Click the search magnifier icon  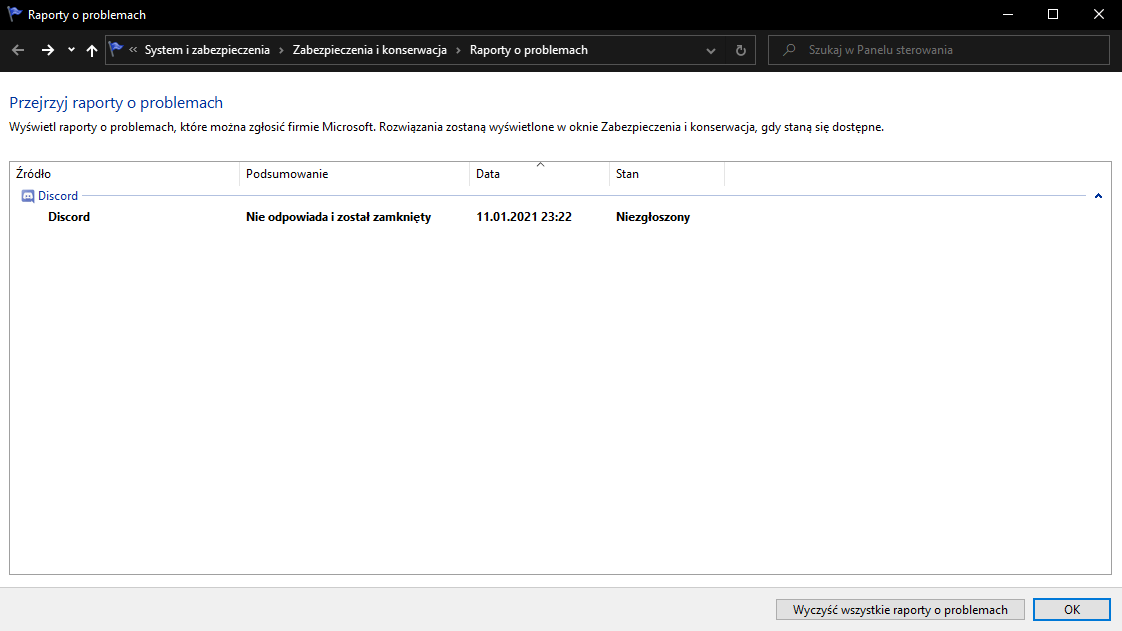click(790, 50)
